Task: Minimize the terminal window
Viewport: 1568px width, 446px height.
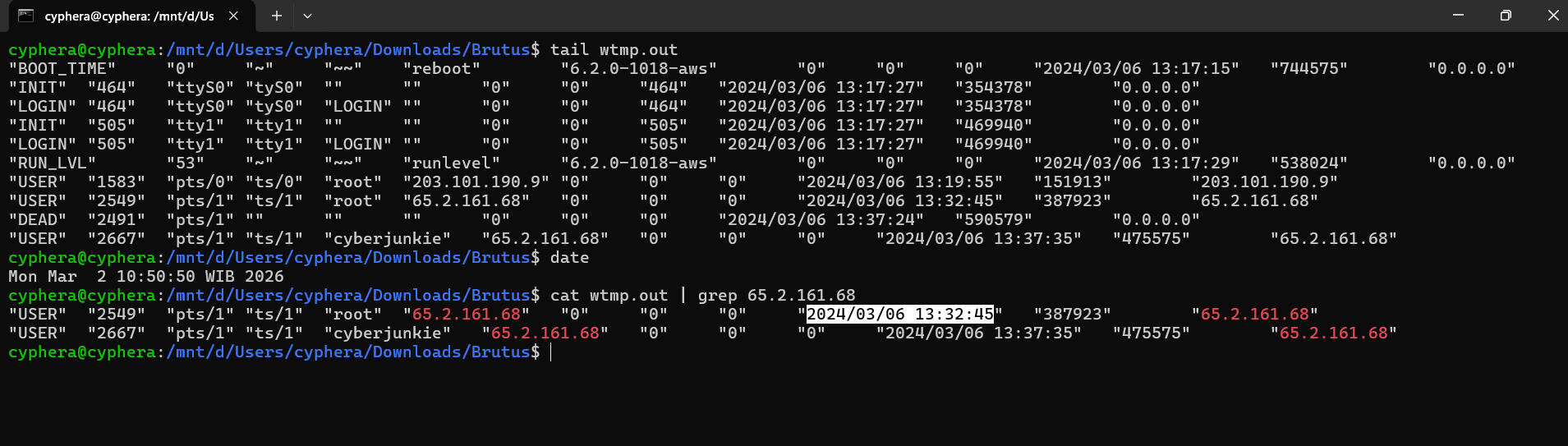Action: coord(1458,16)
